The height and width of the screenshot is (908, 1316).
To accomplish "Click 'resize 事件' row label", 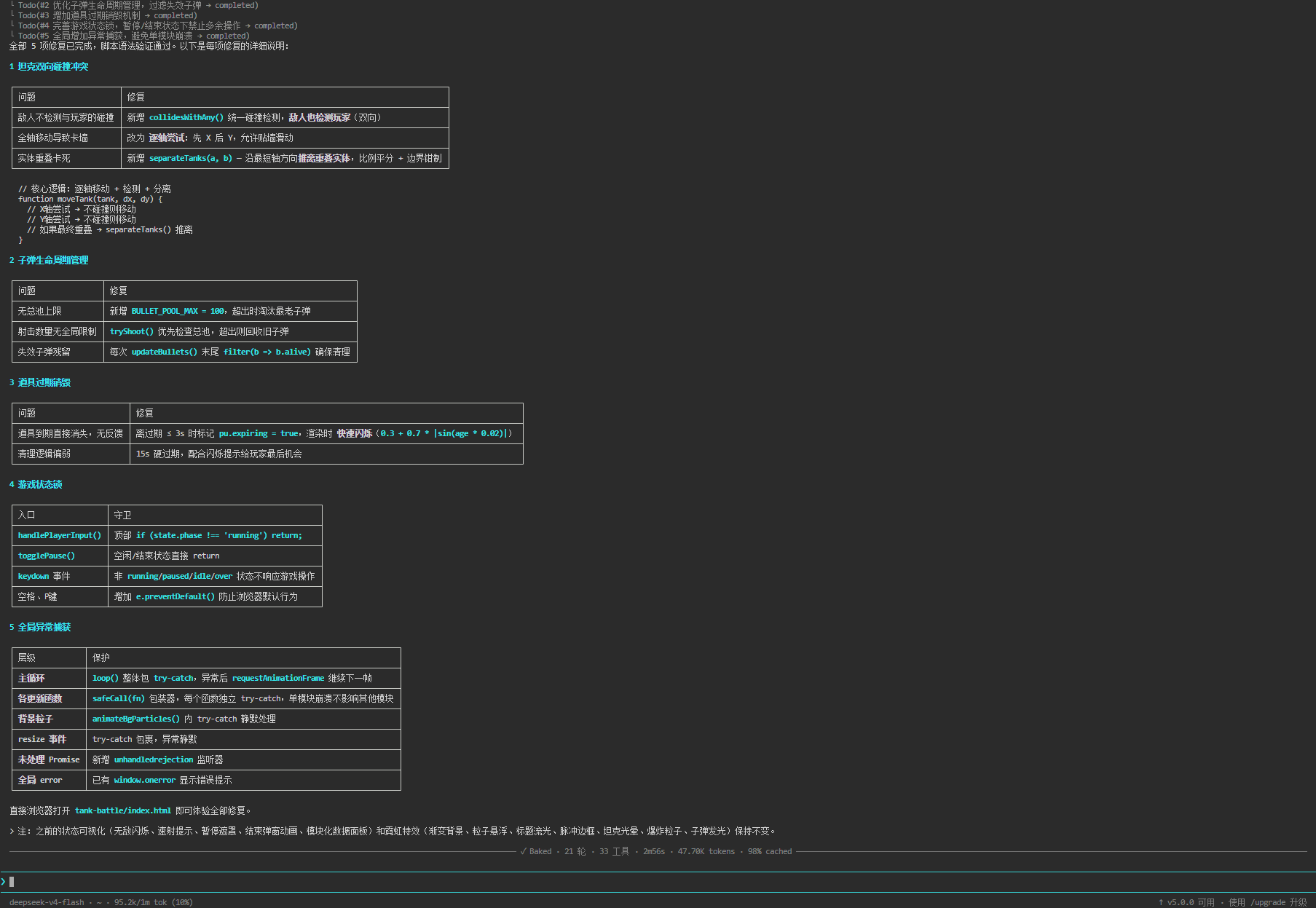I will (x=42, y=739).
